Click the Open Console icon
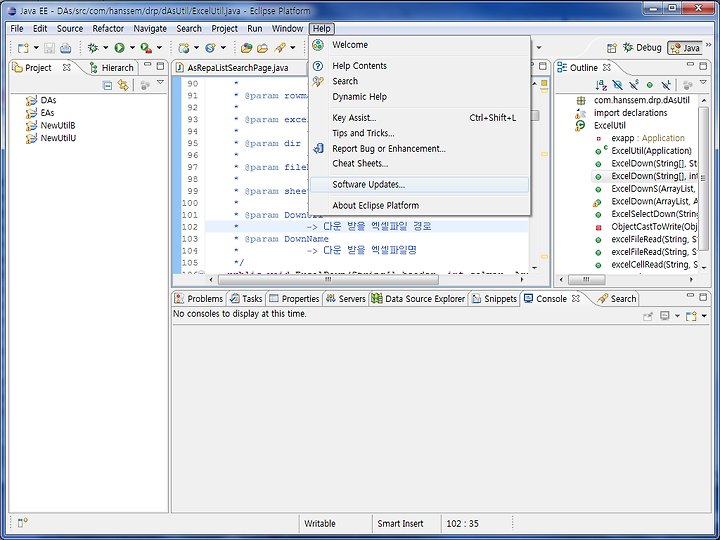 click(x=691, y=316)
